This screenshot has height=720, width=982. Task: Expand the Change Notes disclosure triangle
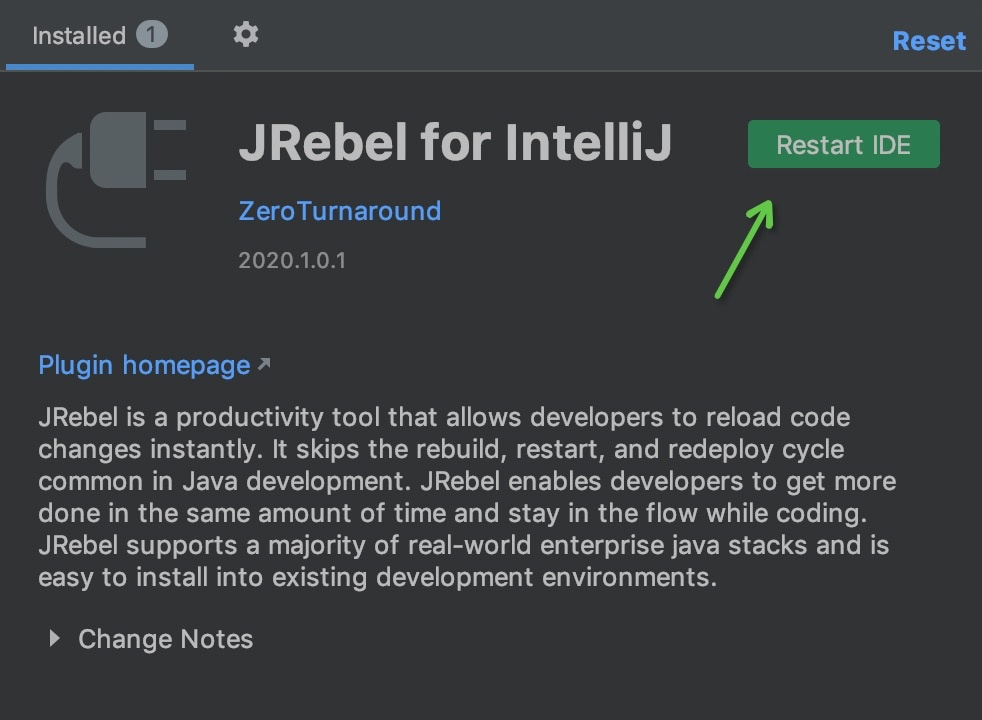pyautogui.click(x=55, y=638)
